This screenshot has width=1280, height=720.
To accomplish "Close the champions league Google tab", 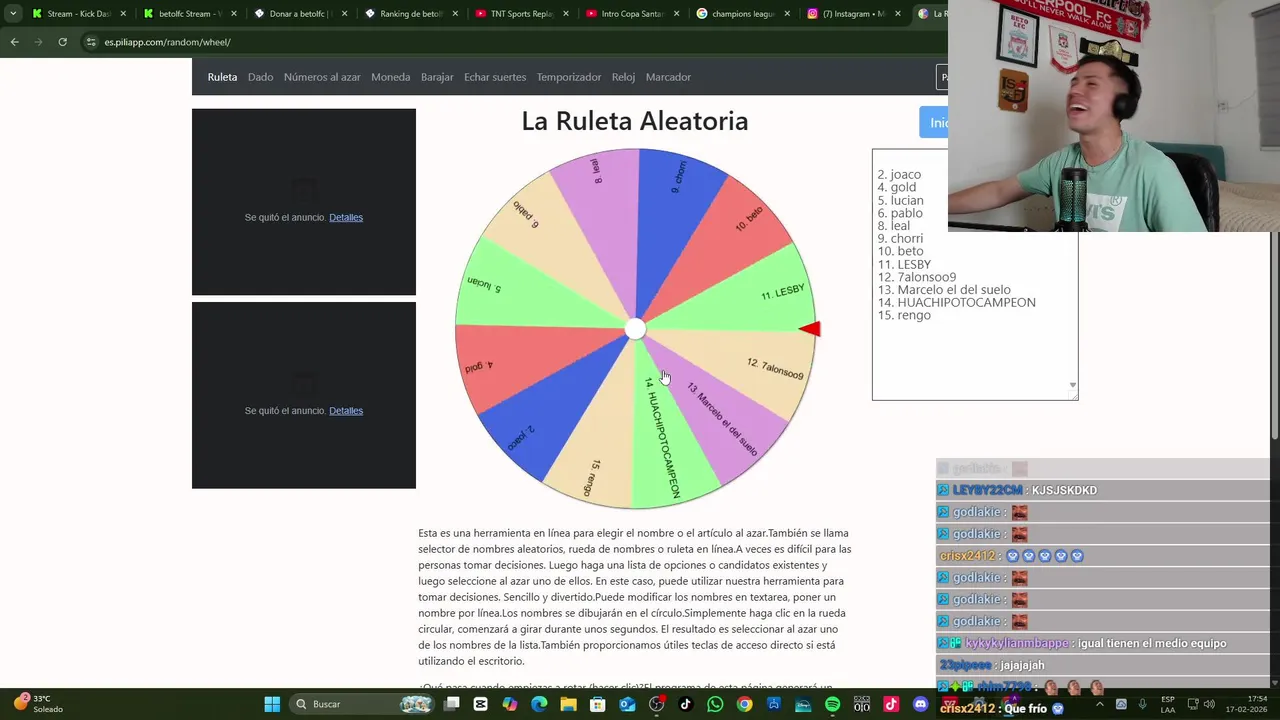I will [787, 14].
